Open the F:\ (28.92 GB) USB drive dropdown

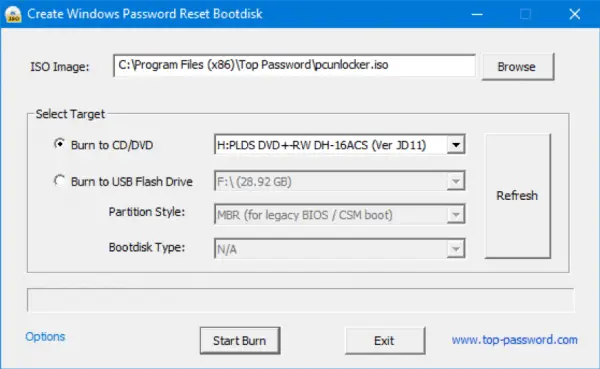(456, 181)
